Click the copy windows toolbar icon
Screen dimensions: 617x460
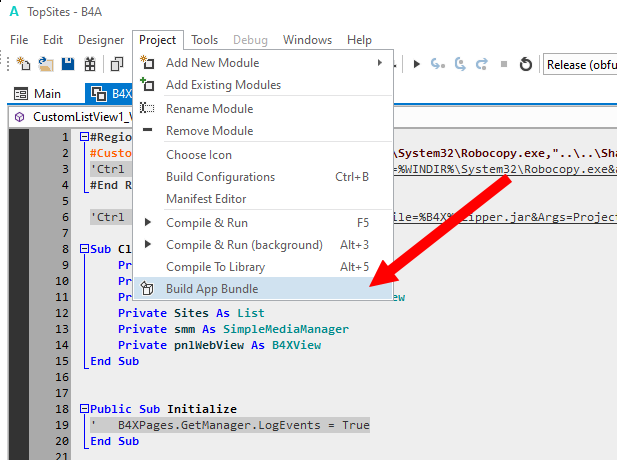(117, 64)
